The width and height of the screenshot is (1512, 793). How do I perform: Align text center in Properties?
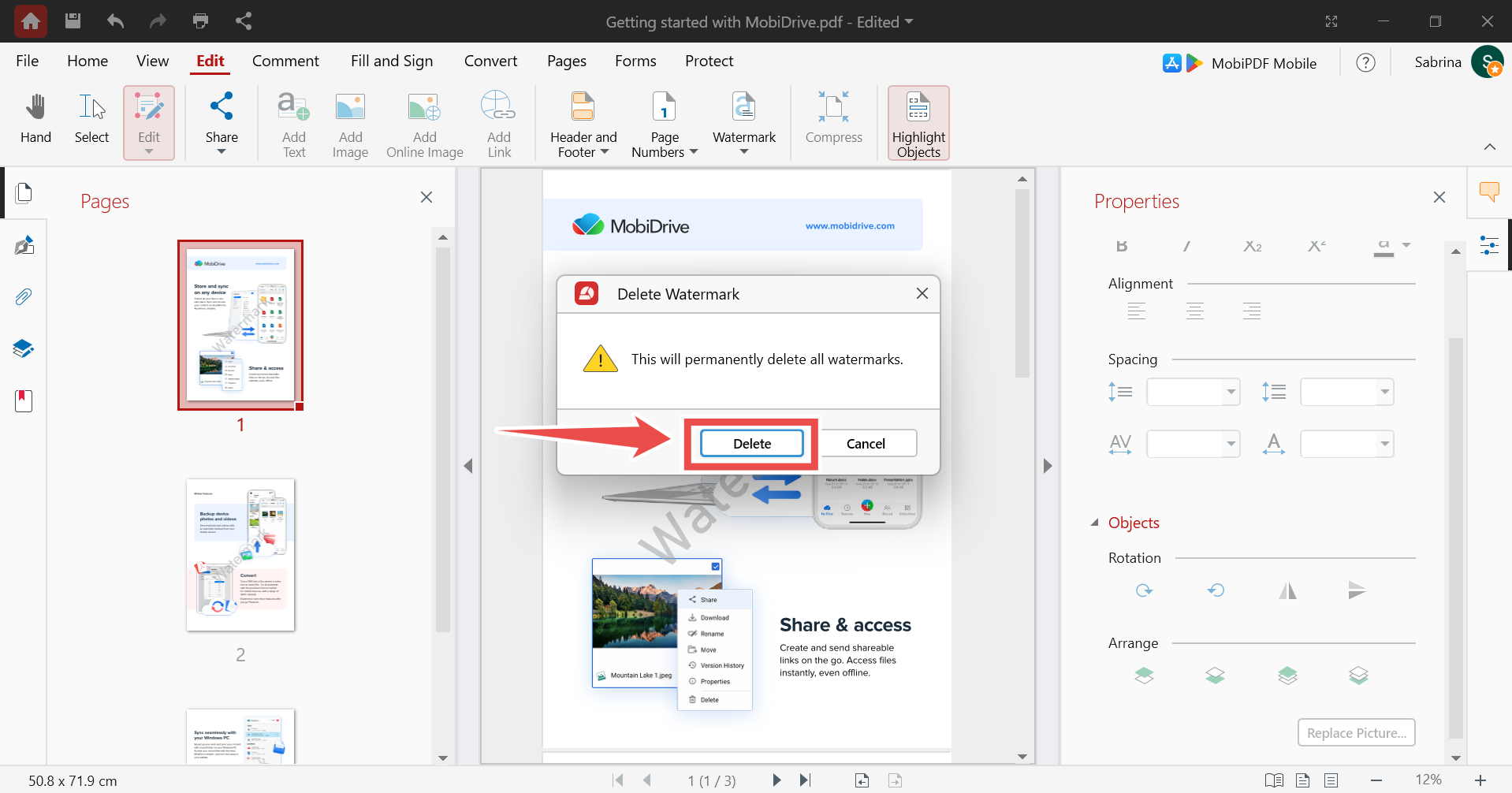(x=1194, y=311)
